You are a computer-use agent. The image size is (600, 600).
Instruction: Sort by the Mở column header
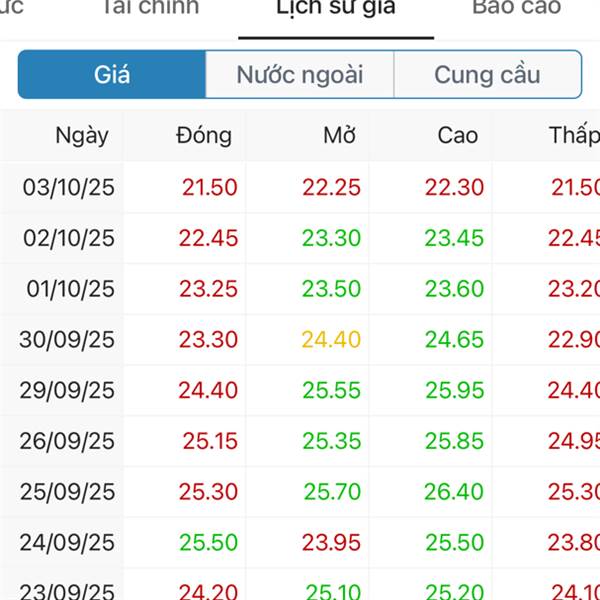(339, 136)
